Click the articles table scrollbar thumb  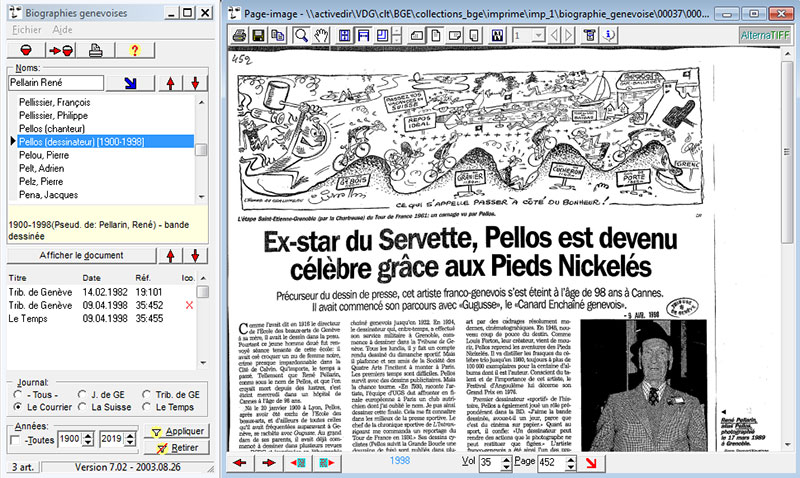[x=203, y=292]
